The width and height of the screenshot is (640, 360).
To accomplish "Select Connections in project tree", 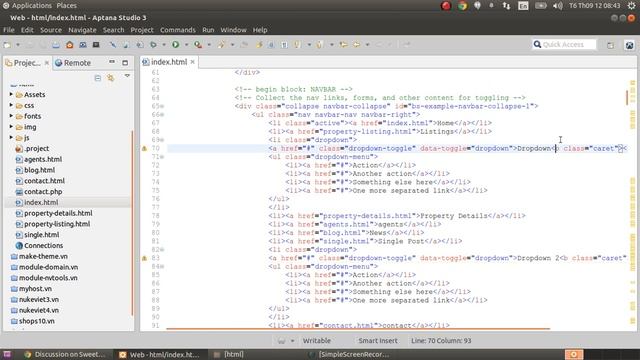I will pyautogui.click(x=39, y=245).
